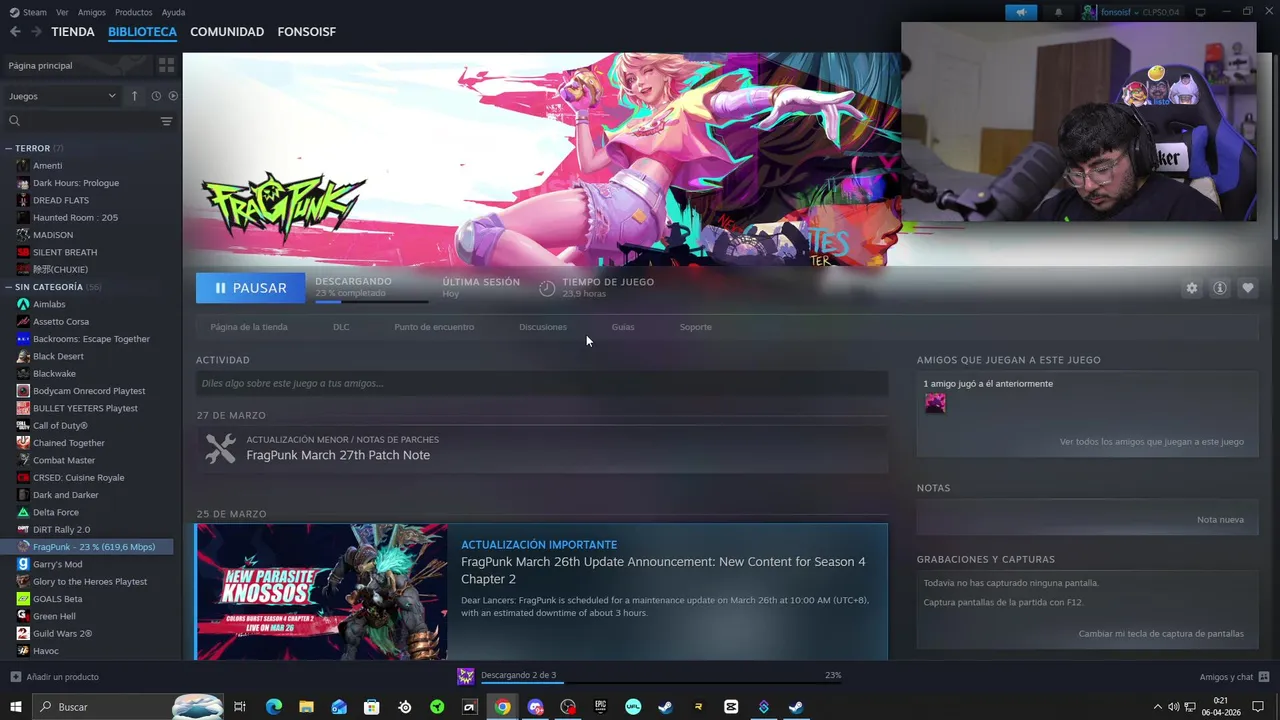Select MADiSON in Terror category
This screenshot has height=720, width=1280.
pyautogui.click(x=53, y=235)
